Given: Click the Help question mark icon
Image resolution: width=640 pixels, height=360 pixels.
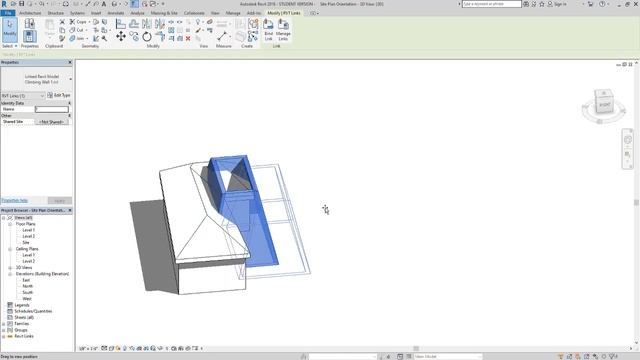Looking at the screenshot, I should 602,4.
